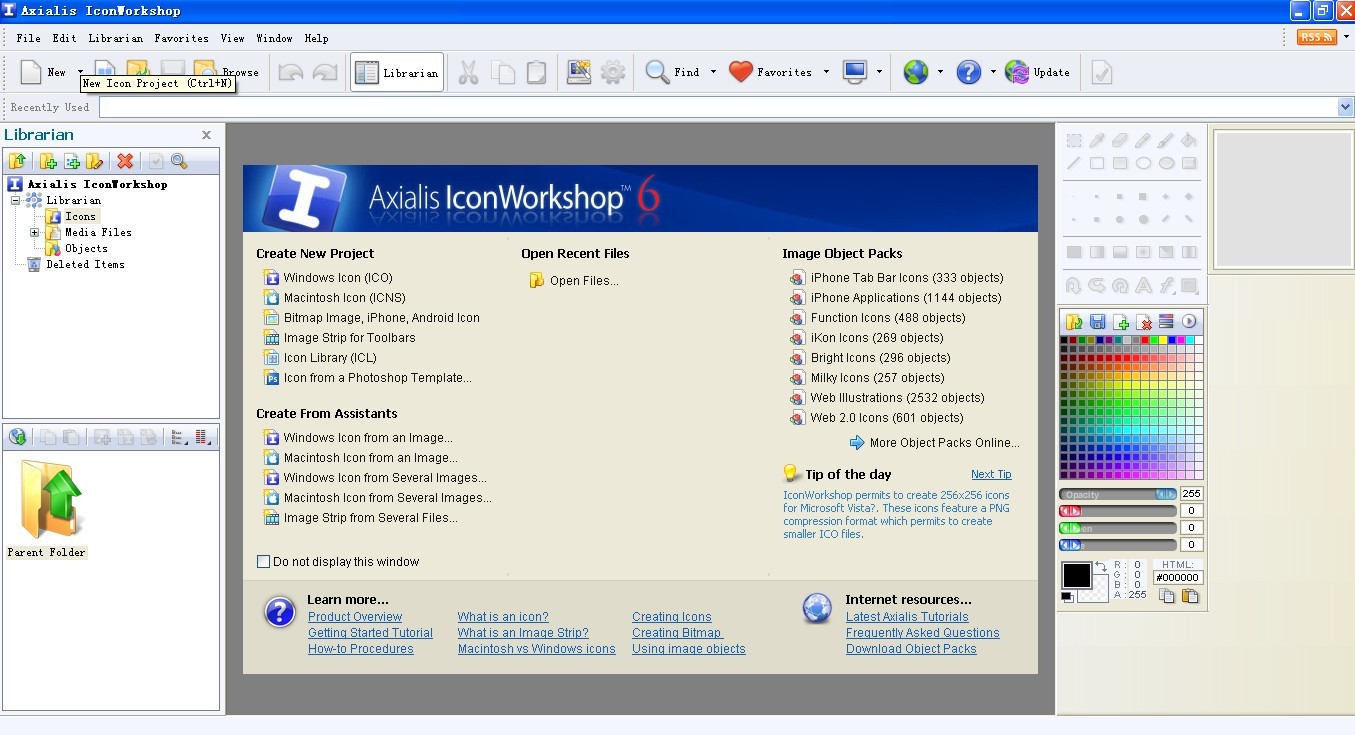Screen dimensions: 1355x735
Task: Click the Librarian toolbar button
Action: [397, 73]
